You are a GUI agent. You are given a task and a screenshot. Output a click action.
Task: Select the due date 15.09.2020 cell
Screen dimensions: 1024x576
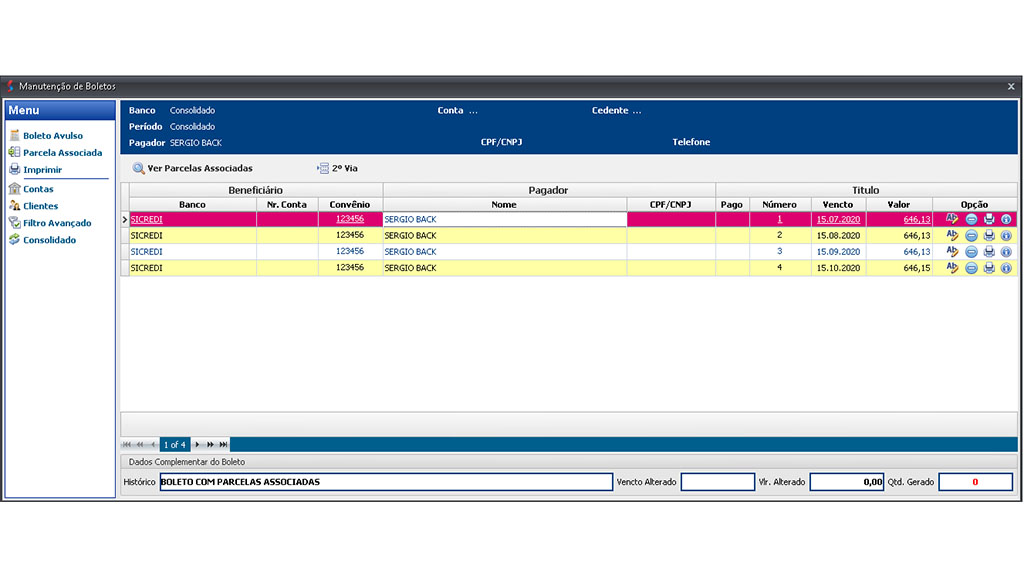click(839, 252)
